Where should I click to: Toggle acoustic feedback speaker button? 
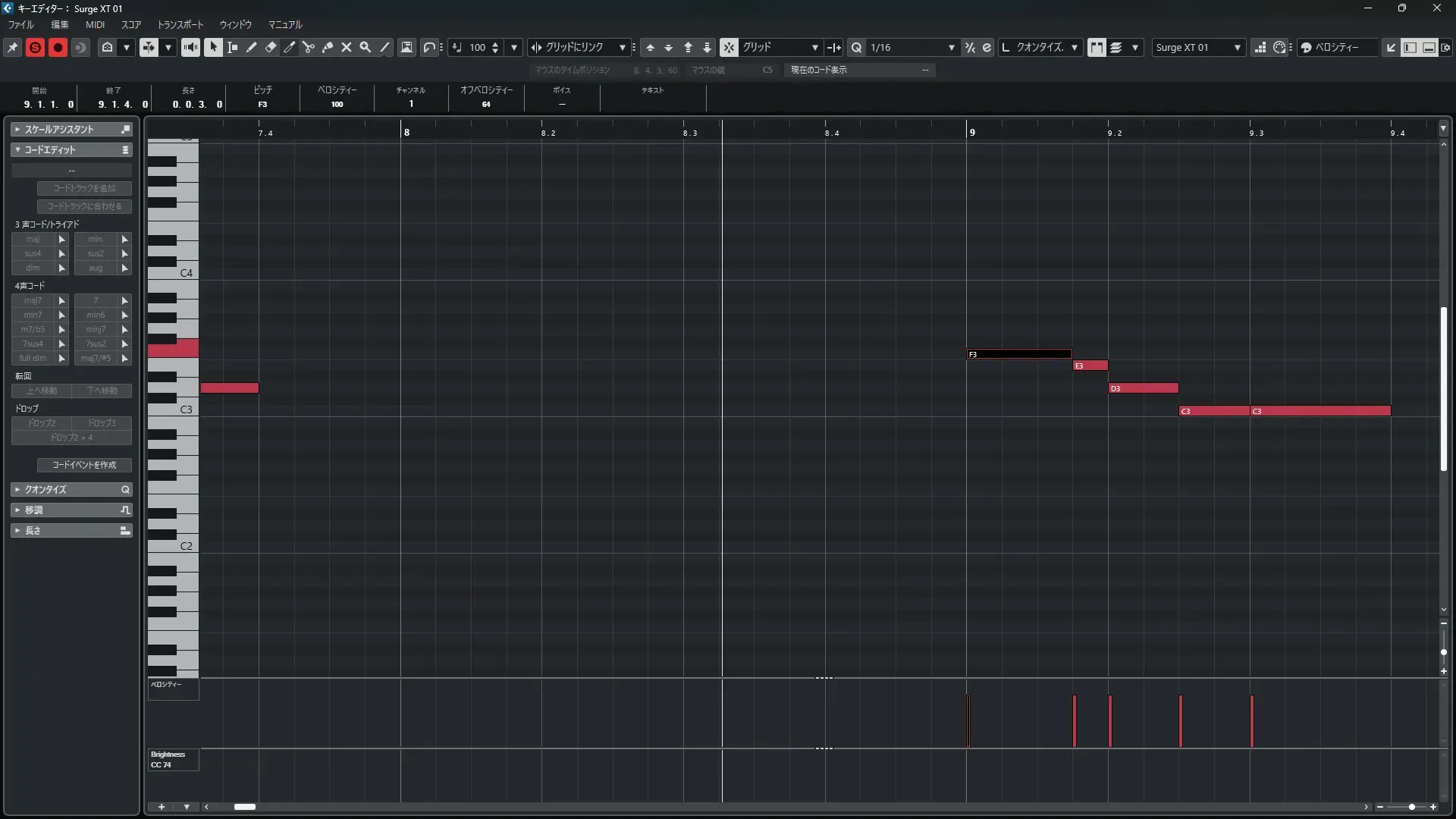190,47
